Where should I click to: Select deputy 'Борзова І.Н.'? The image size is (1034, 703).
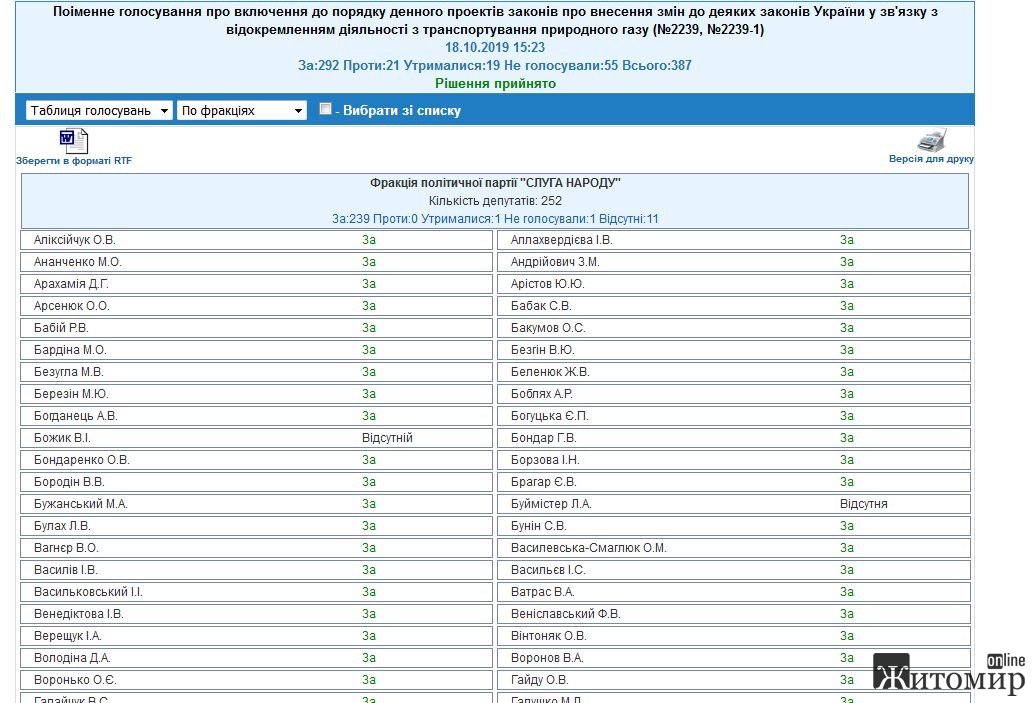click(x=545, y=460)
